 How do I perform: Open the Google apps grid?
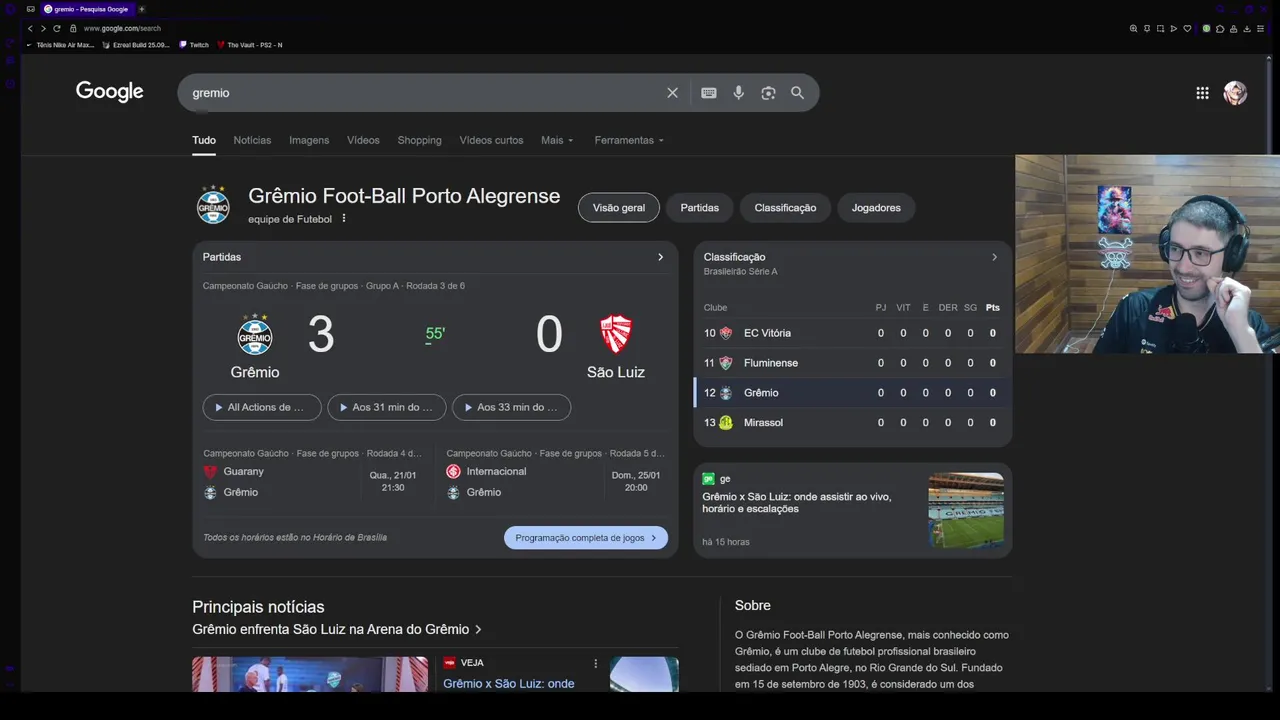click(1202, 93)
